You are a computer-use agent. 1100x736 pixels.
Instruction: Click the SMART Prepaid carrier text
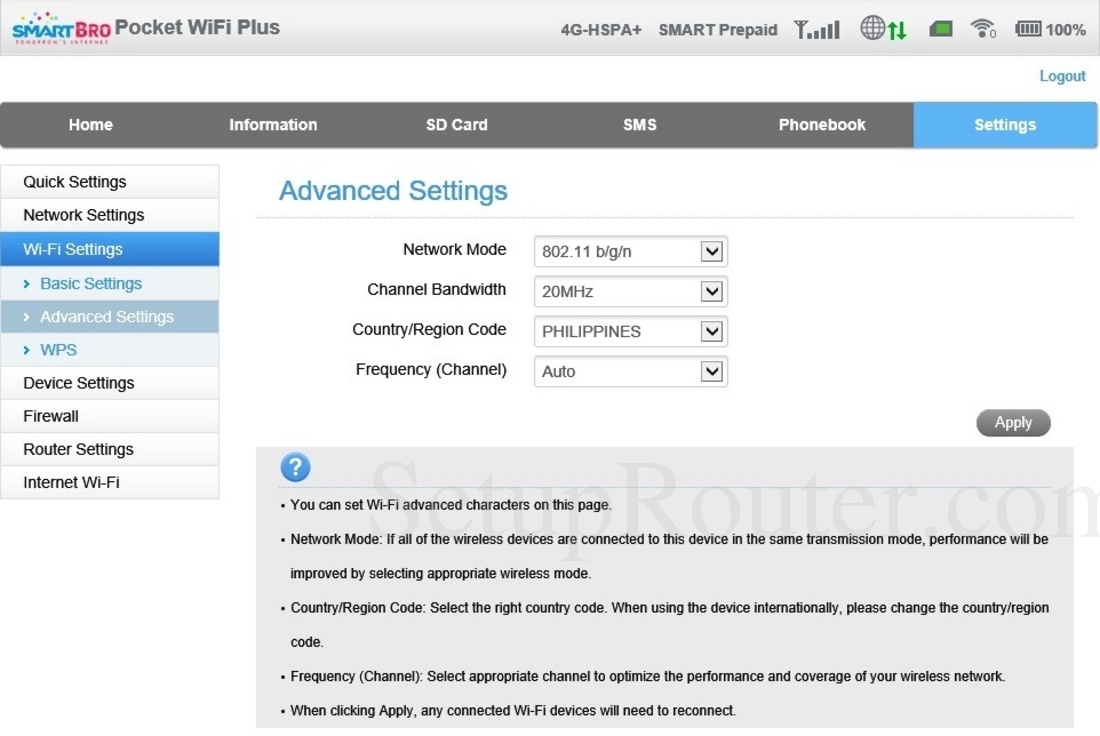[x=718, y=29]
